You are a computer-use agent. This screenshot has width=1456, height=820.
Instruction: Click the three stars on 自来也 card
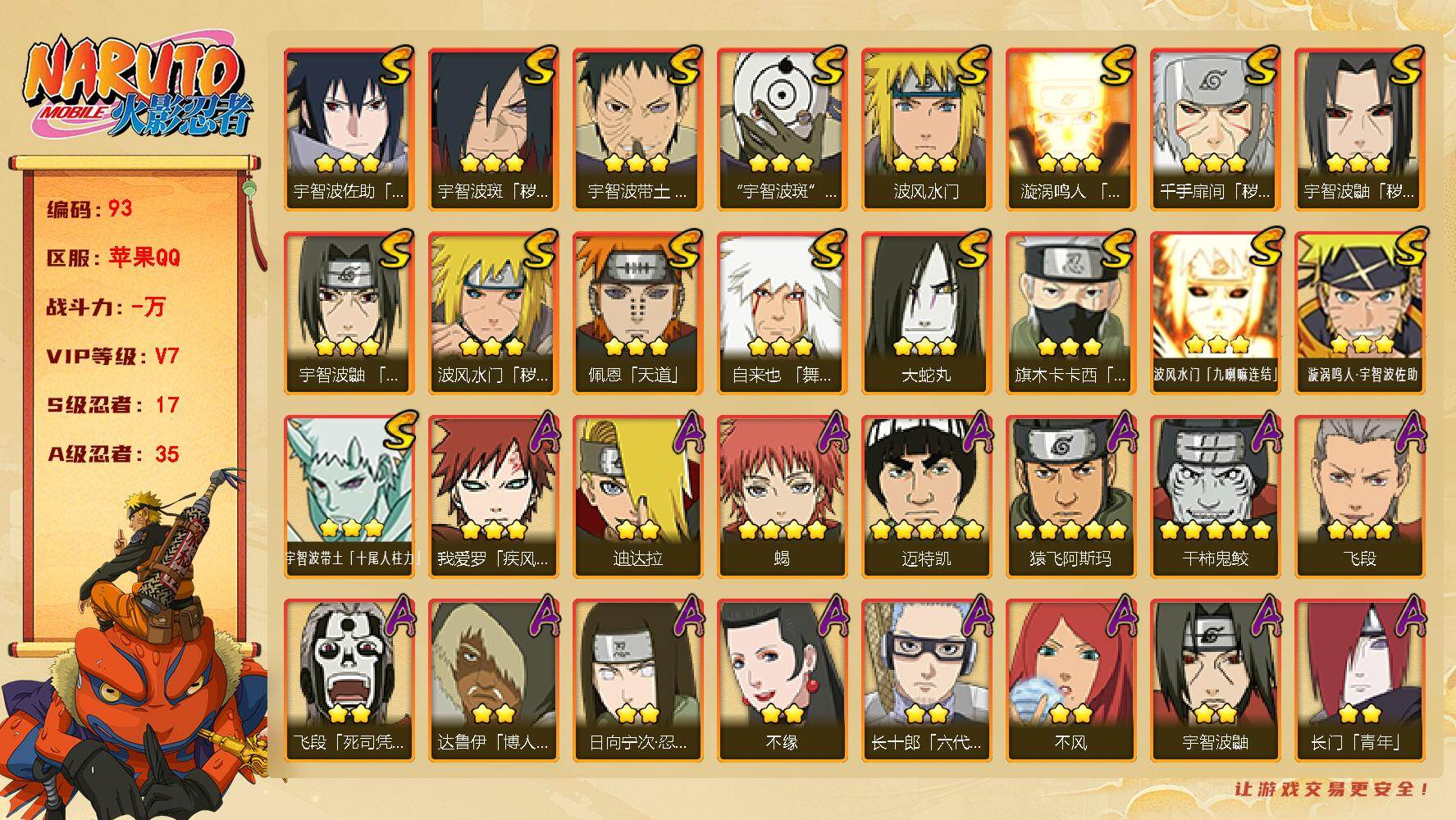point(780,346)
